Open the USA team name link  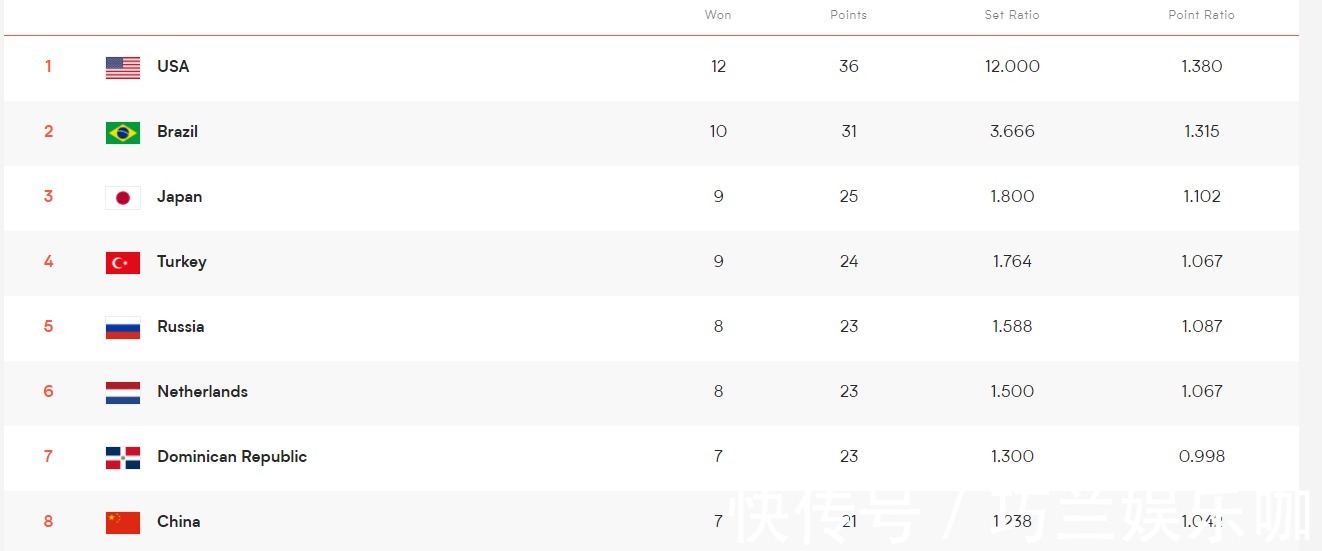pos(173,66)
